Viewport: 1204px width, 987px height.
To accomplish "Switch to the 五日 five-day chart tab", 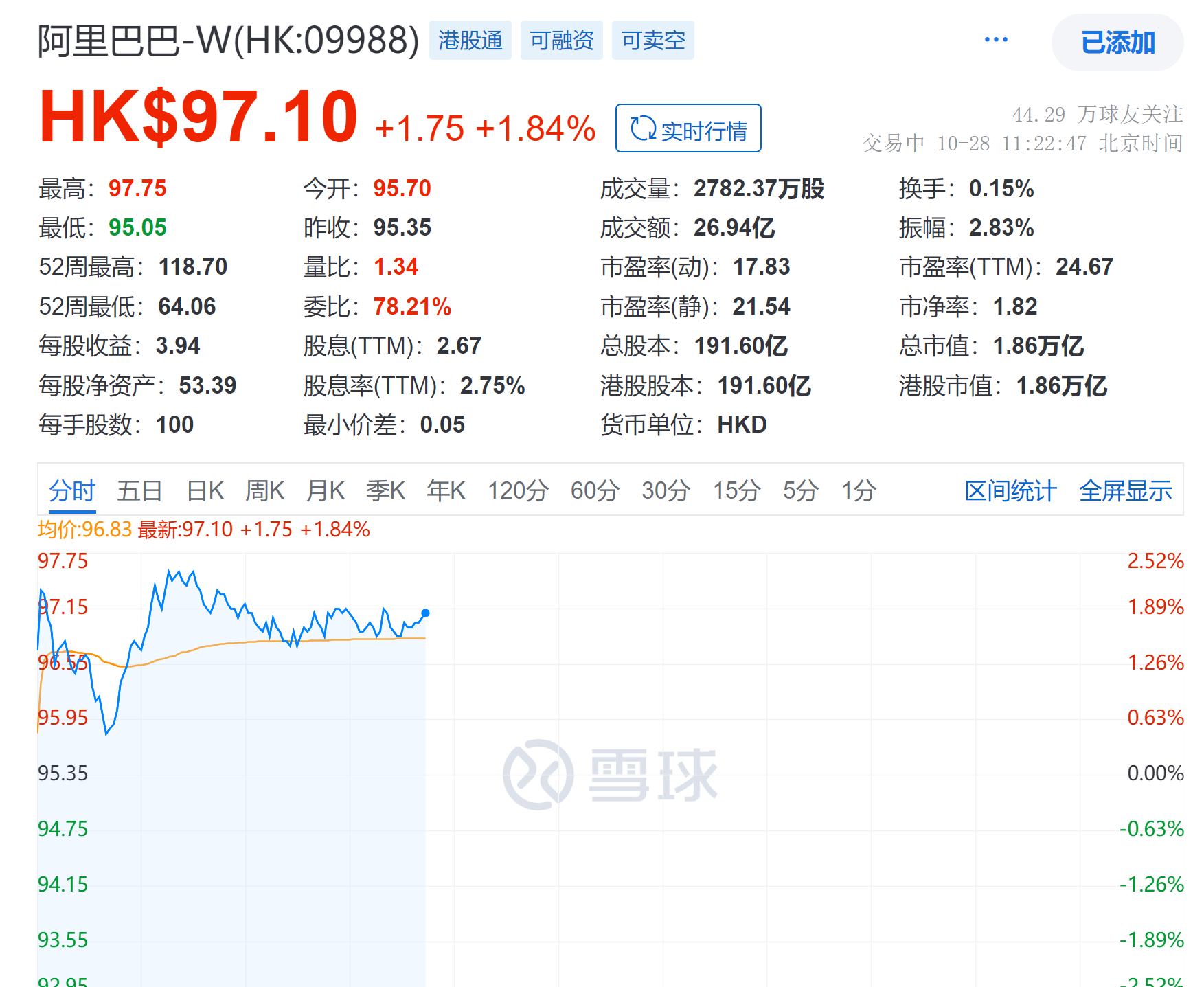I will click(140, 490).
